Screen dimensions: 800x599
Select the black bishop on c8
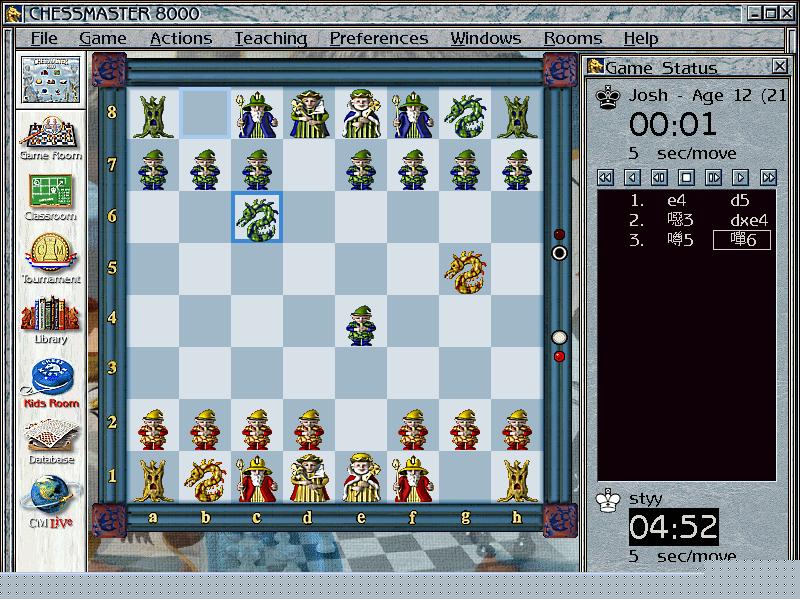pyautogui.click(x=257, y=115)
